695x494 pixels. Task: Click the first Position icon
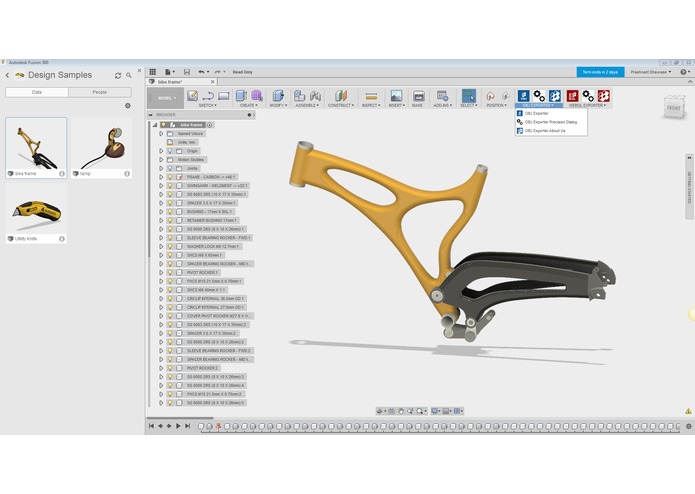tap(490, 96)
